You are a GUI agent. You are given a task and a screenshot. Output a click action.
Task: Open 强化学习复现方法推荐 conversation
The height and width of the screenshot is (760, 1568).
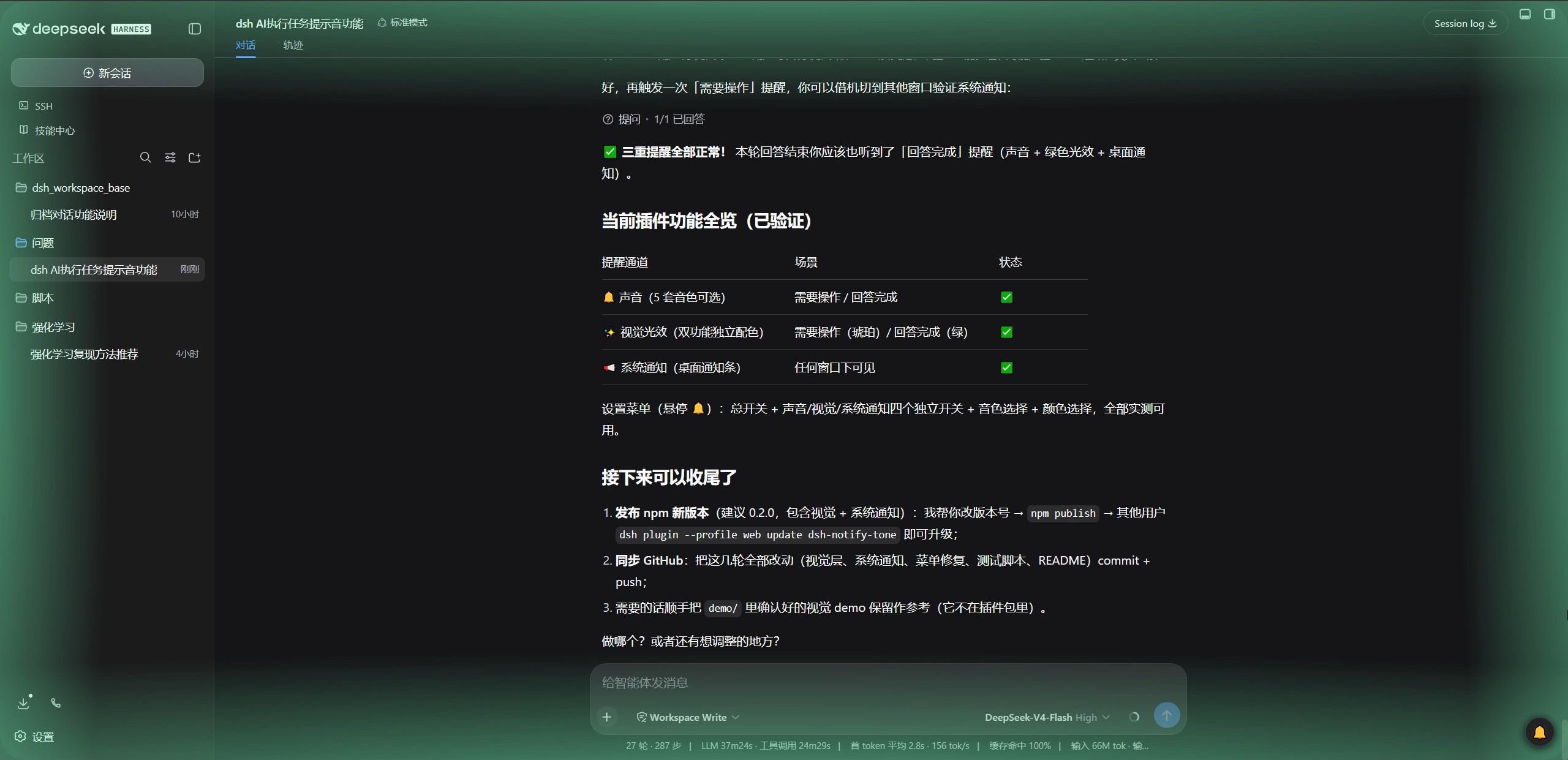pyautogui.click(x=107, y=354)
